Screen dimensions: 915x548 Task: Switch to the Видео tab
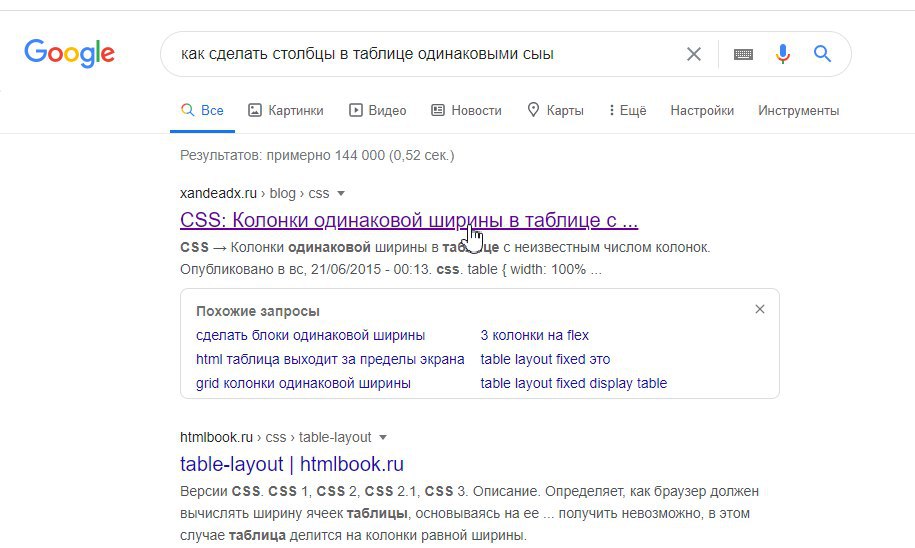378,110
